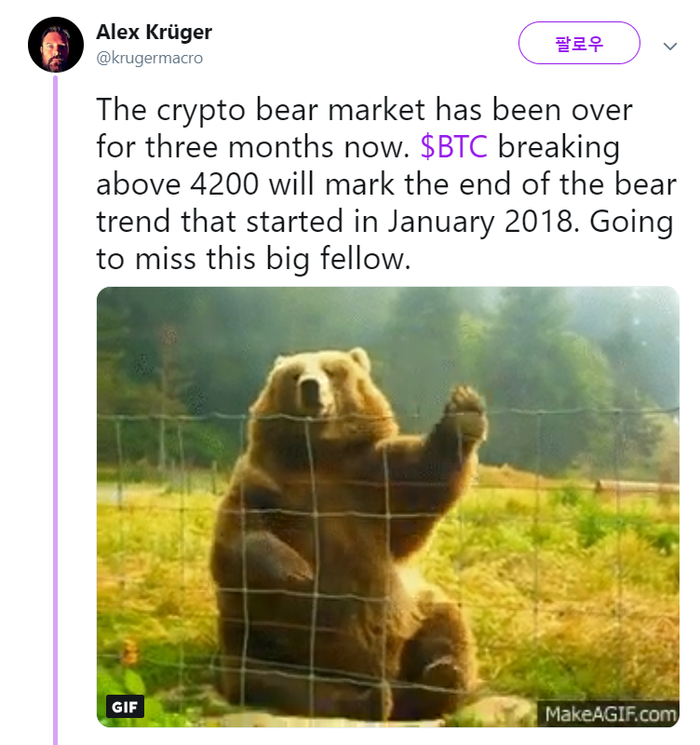Open the $BTC cashtag link
Viewport: 700px width, 745px height.
pyautogui.click(x=454, y=146)
